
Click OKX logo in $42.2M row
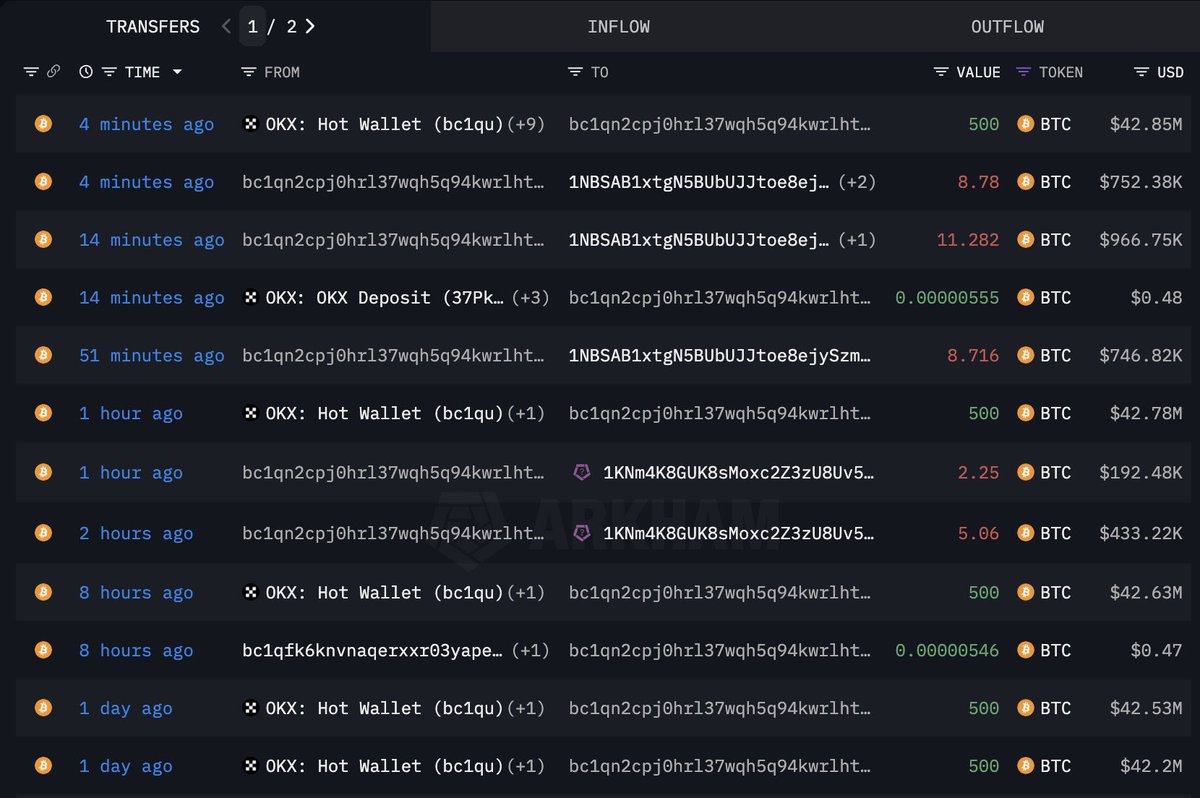point(251,767)
